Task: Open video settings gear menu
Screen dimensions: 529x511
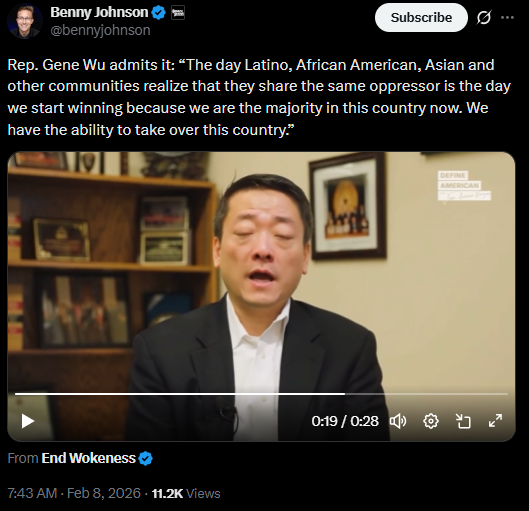Action: click(431, 421)
